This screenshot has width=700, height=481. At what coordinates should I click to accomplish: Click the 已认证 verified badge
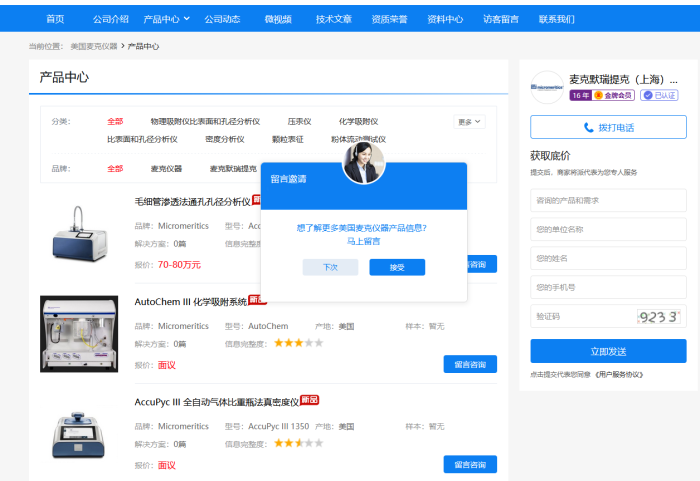point(659,96)
